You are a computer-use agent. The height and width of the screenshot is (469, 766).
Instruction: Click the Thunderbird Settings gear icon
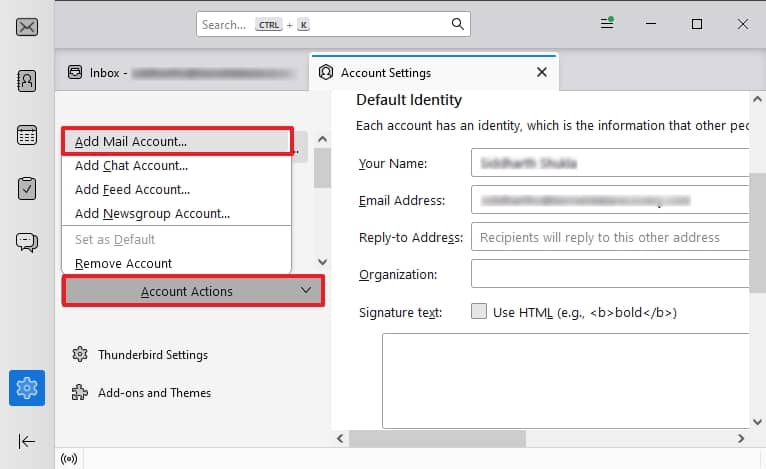coord(80,354)
